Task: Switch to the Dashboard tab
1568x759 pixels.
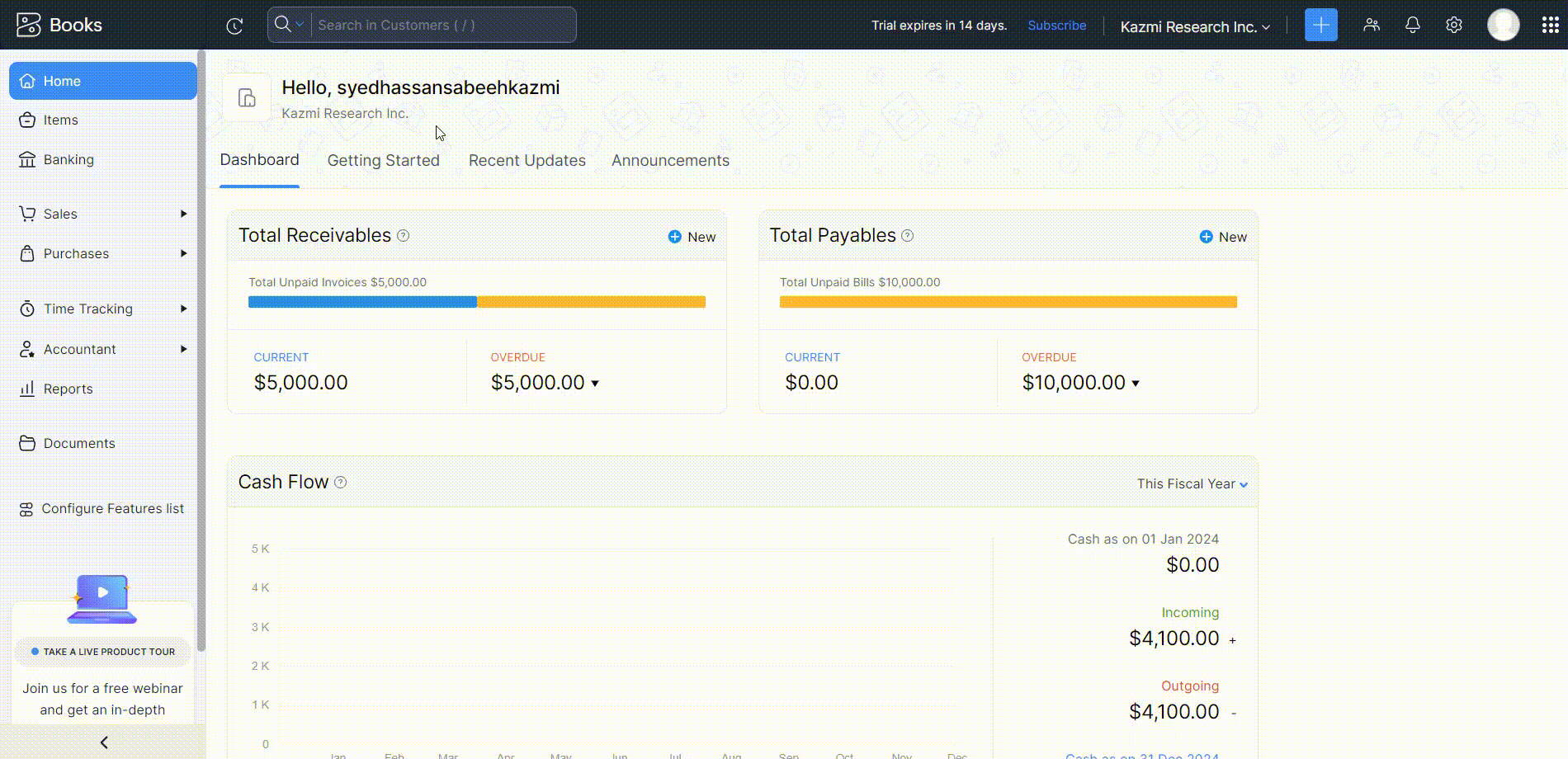Action: (x=259, y=160)
